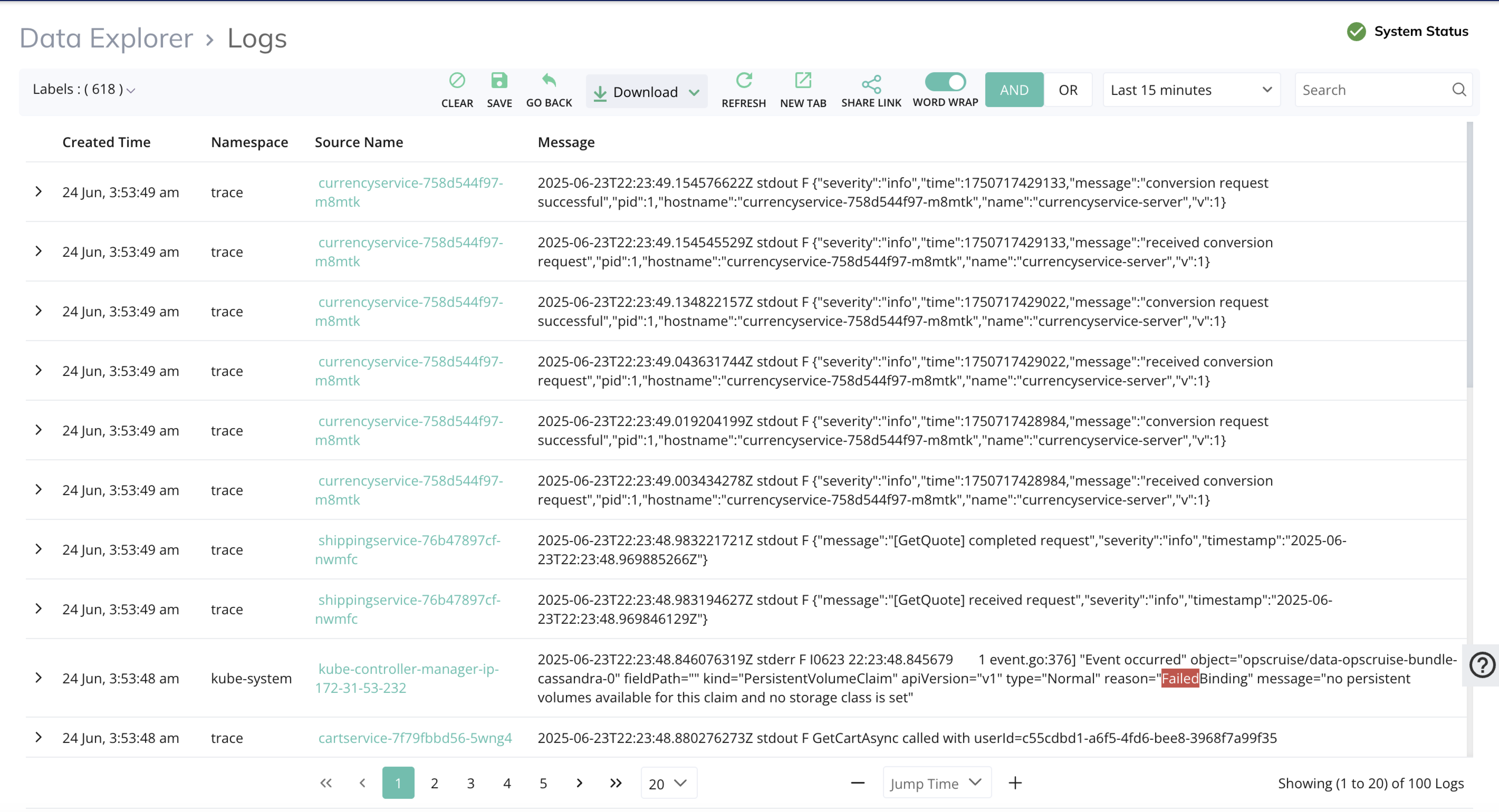Click the System Status green check icon

(1356, 31)
